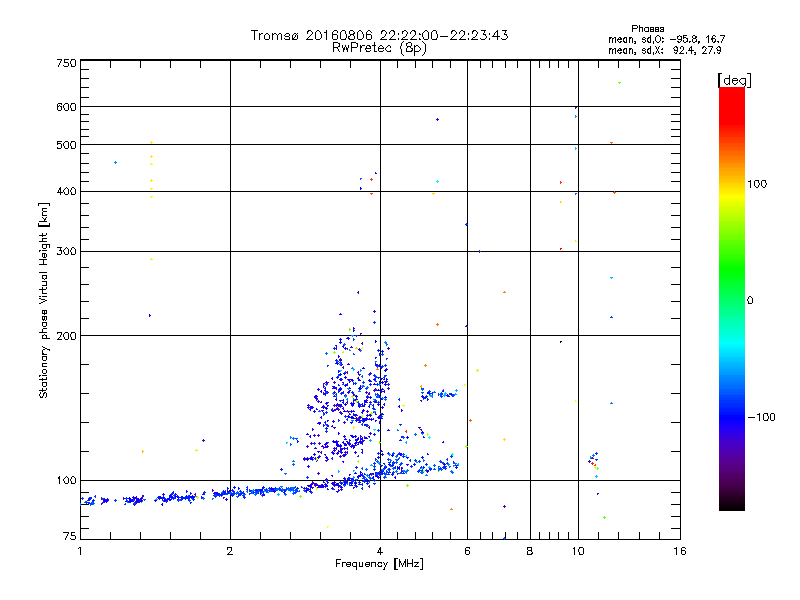This screenshot has width=800, height=600.
Task: Click the x-axis label '1'
Action: pyautogui.click(x=80, y=551)
